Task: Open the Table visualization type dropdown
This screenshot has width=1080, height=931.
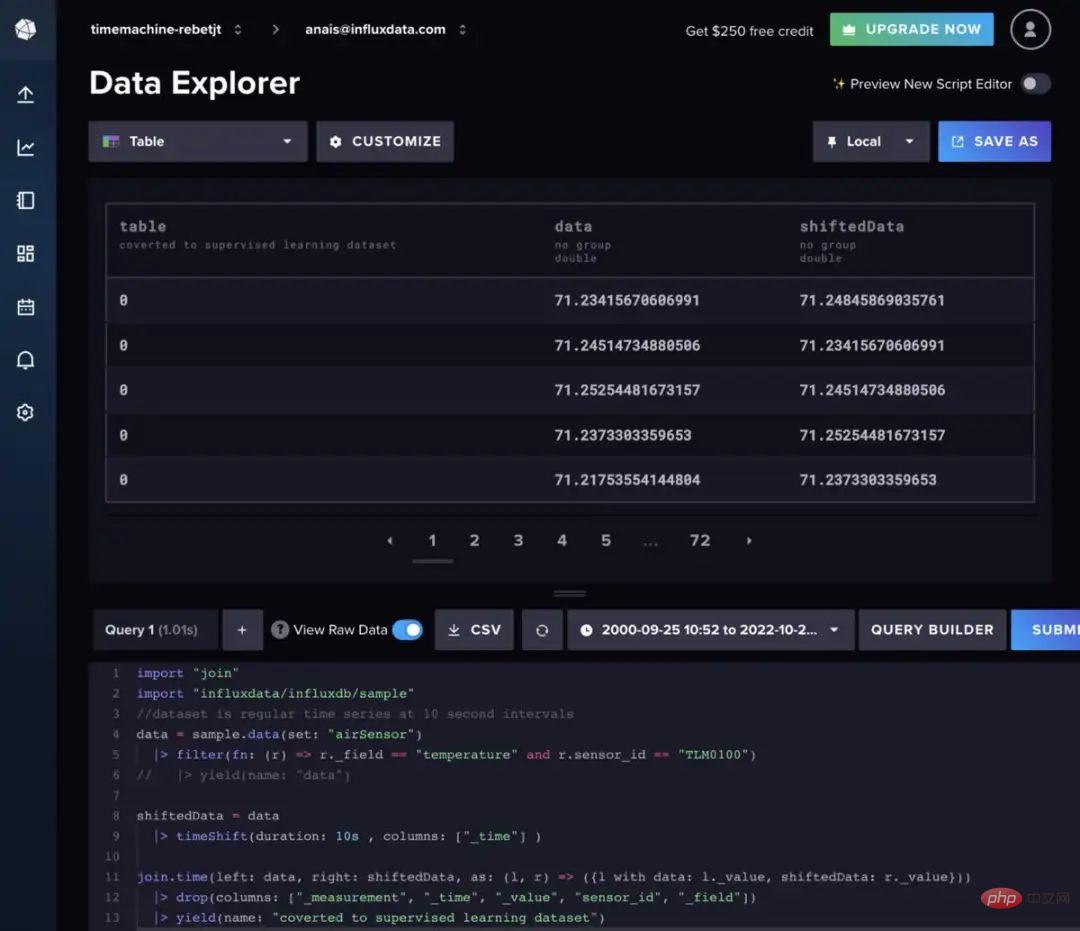Action: pyautogui.click(x=198, y=141)
